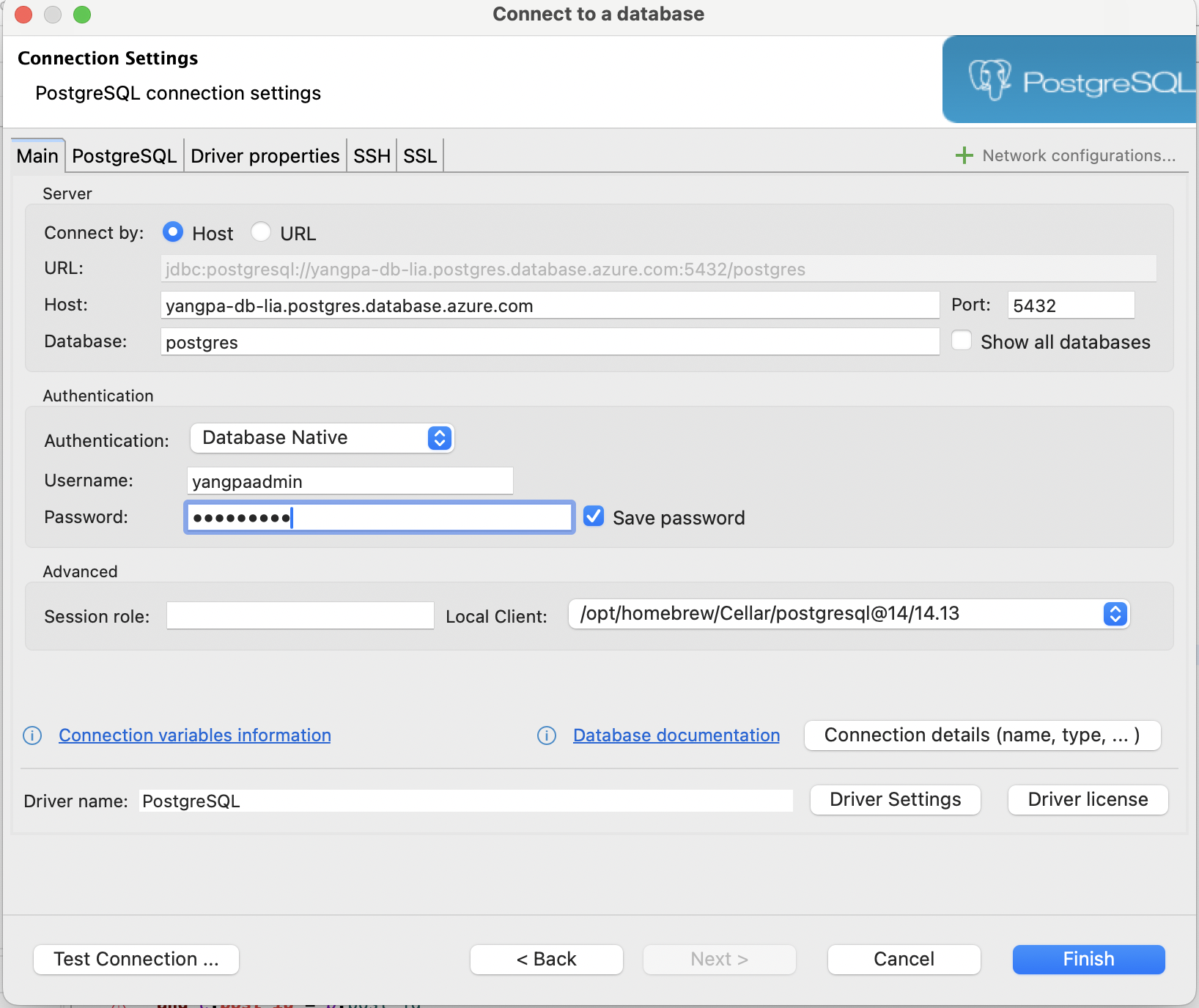Click the PostgreSQL connection settings subtitle

(x=178, y=93)
